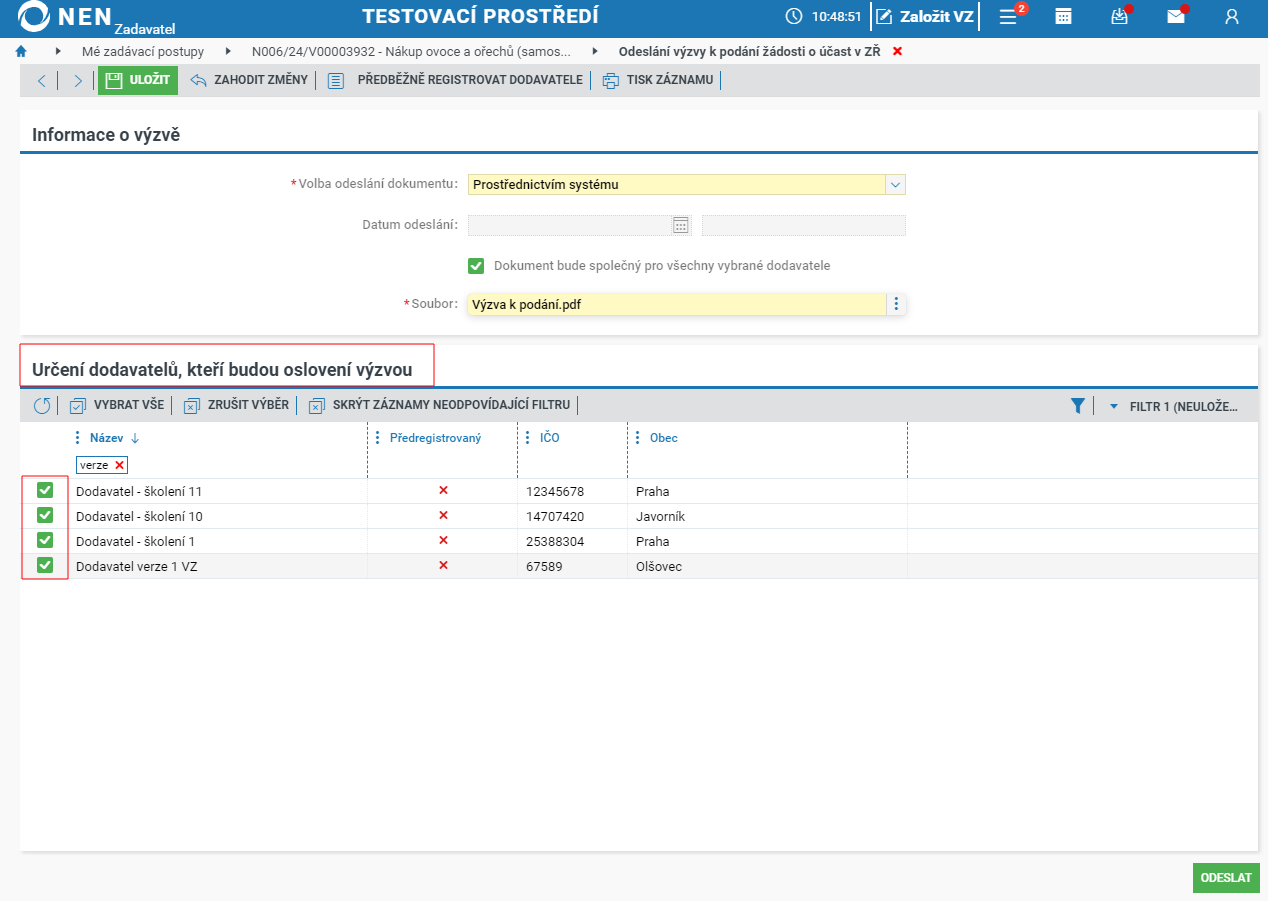
Task: Click the ULOŽIT save button
Action: 138,80
